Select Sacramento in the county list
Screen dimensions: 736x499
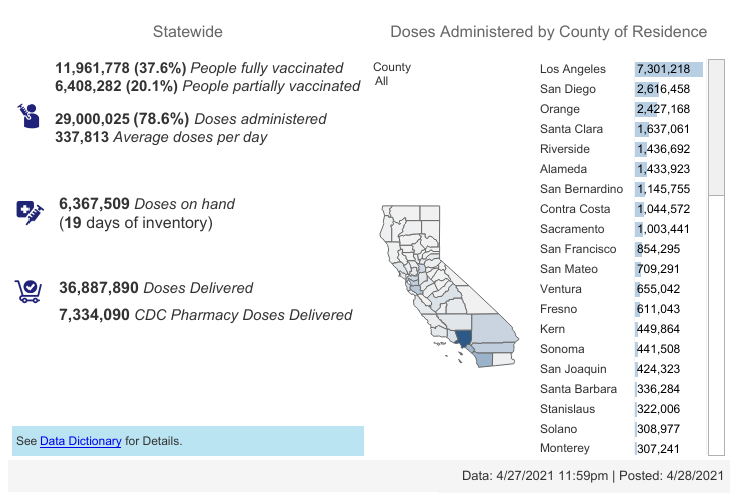[x=572, y=229]
